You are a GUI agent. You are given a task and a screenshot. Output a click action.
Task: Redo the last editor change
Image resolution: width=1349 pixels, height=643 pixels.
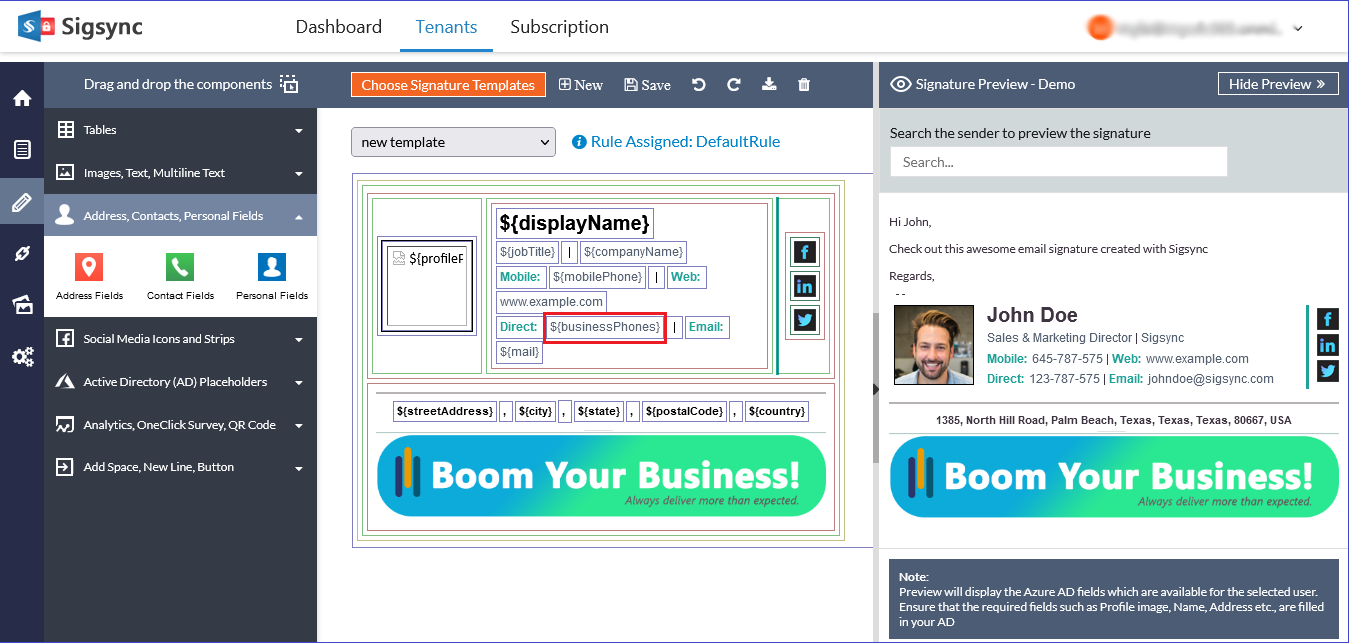pos(734,85)
